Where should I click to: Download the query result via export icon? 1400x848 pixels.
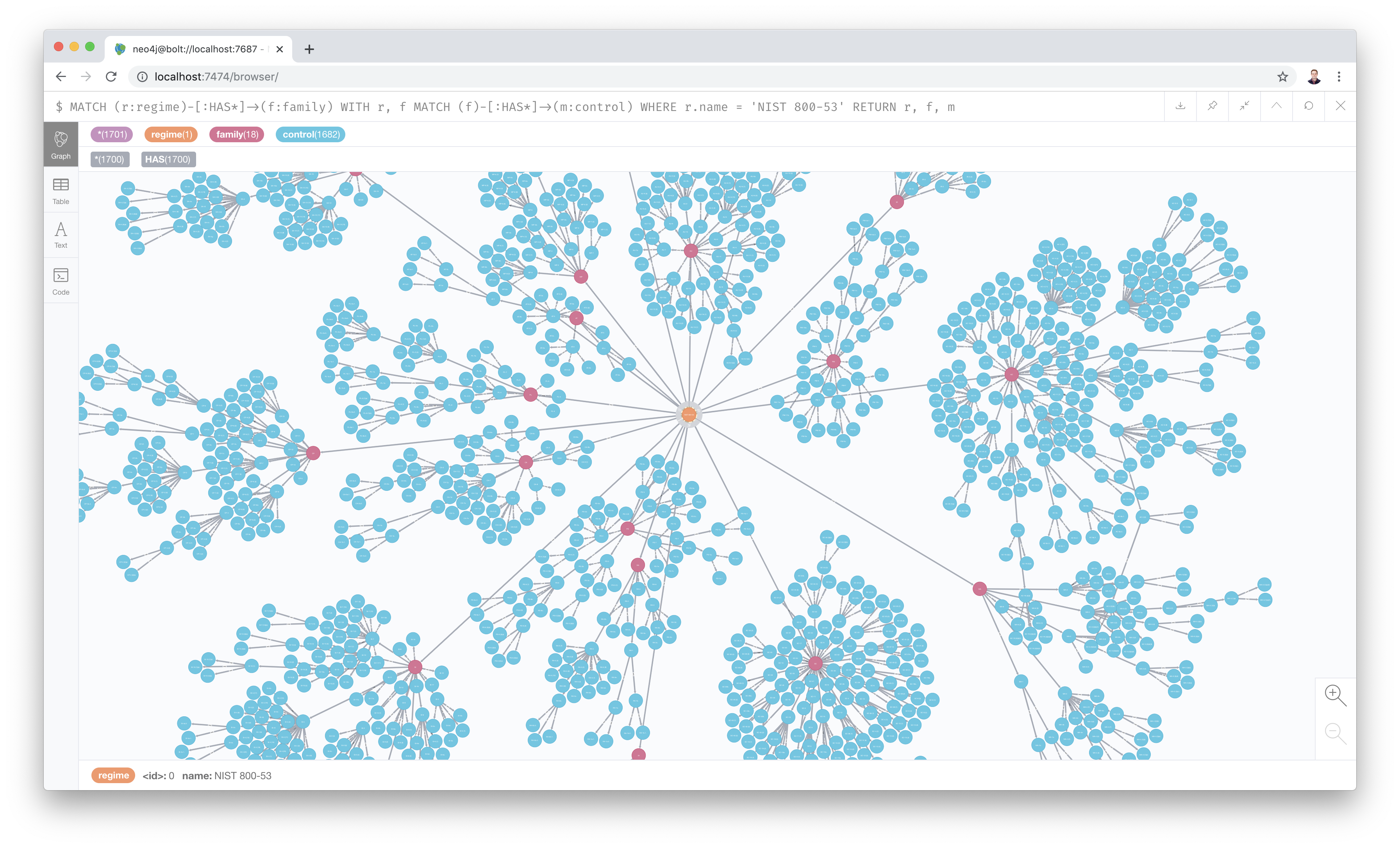(x=1180, y=106)
